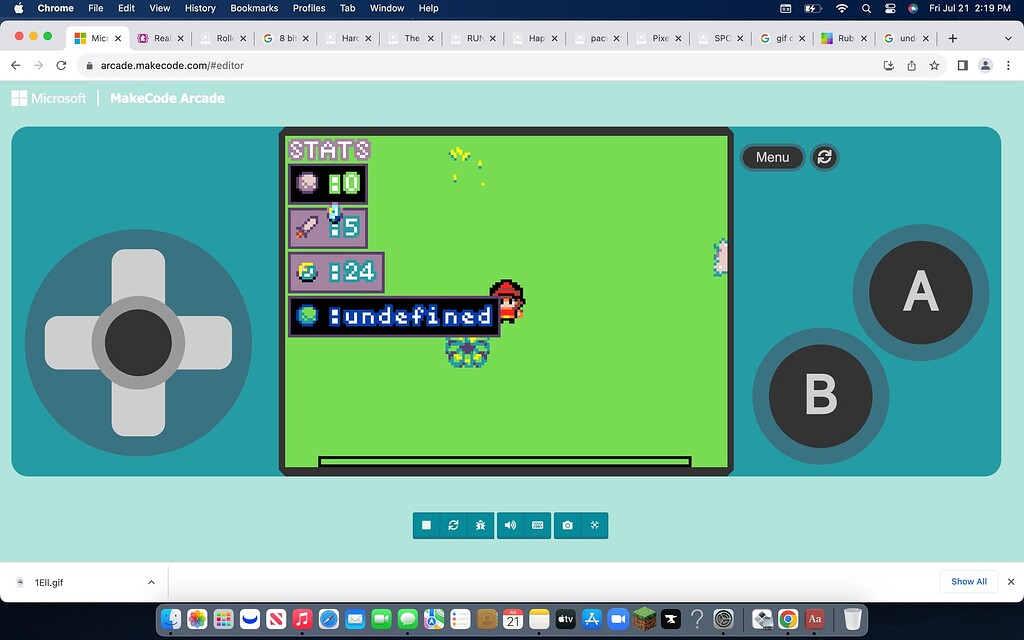The image size is (1024, 640).
Task: Open Calendar from the dock
Action: click(513, 618)
